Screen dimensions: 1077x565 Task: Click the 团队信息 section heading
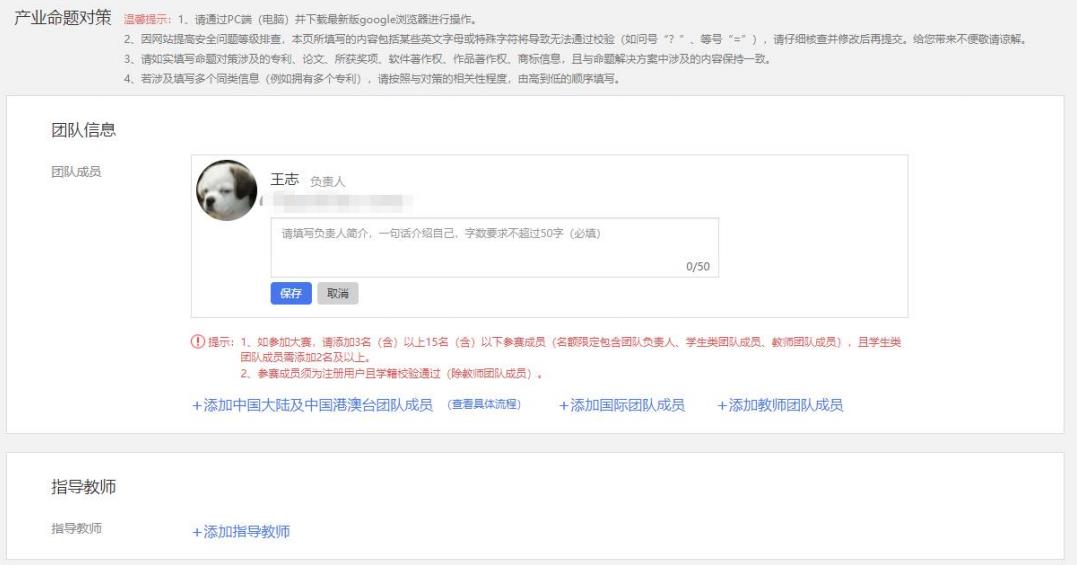pyautogui.click(x=83, y=129)
